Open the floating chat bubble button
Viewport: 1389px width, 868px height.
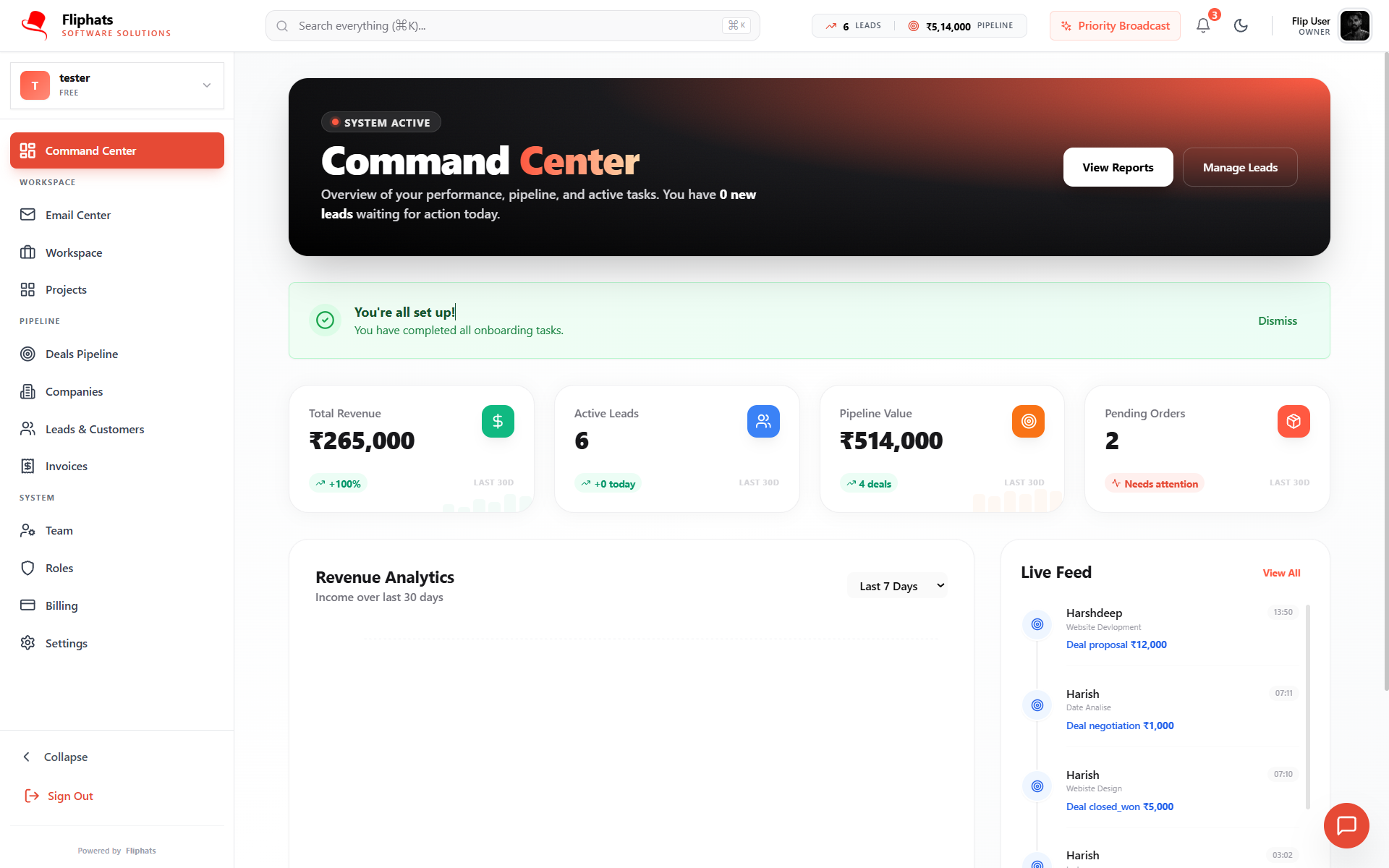1346,825
